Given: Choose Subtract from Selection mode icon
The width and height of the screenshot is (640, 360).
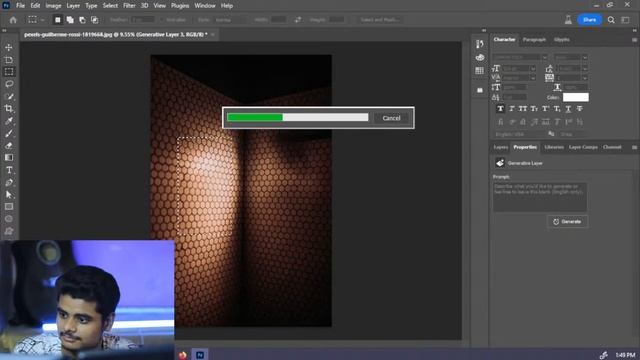Looking at the screenshot, I should pos(82,20).
